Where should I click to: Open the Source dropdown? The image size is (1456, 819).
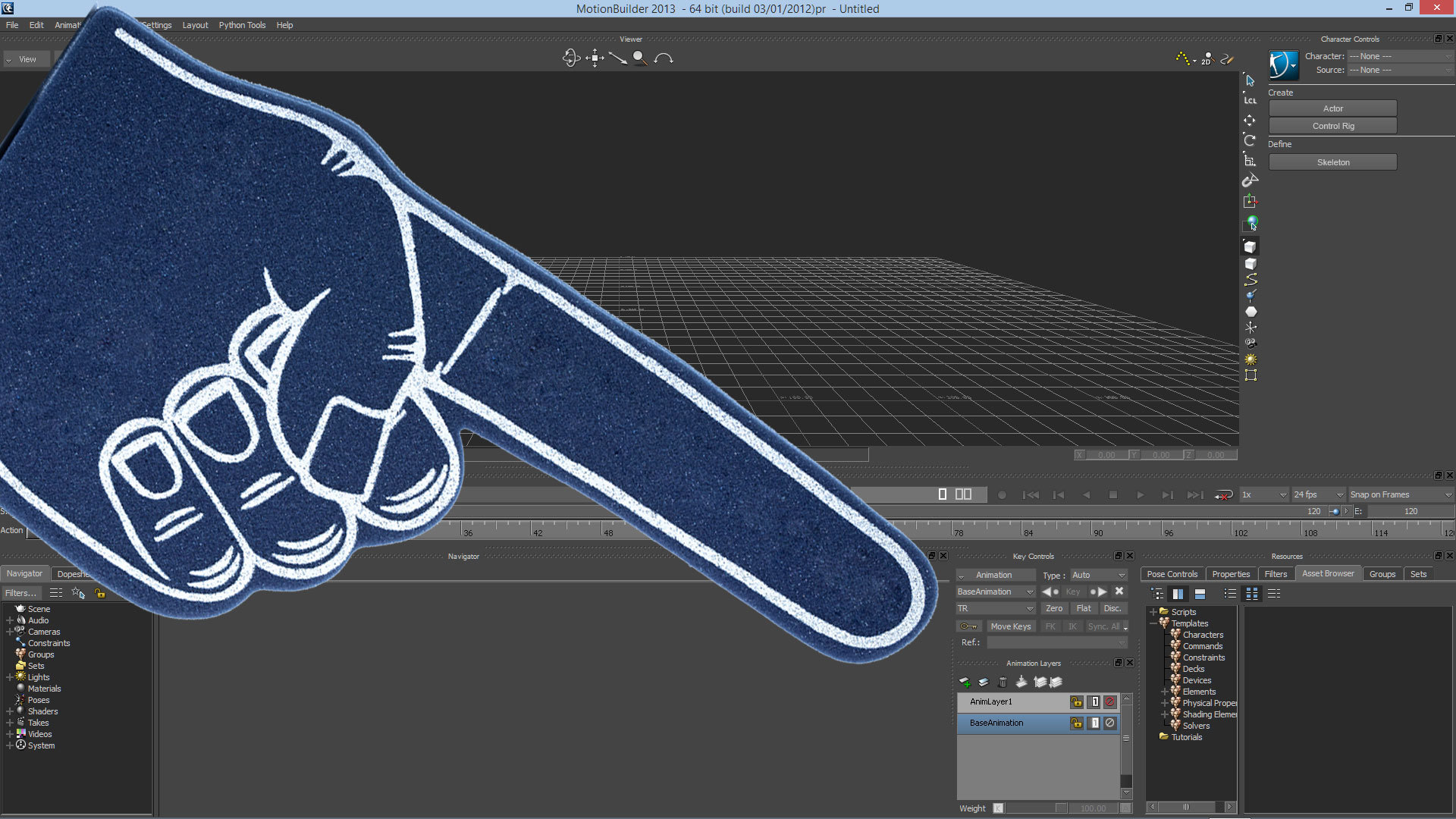[1401, 70]
